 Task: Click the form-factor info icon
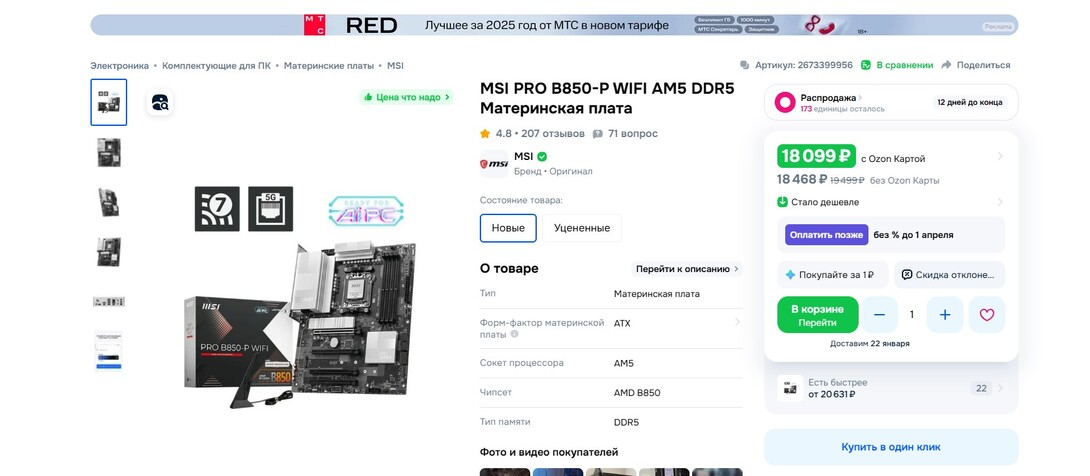pos(514,334)
